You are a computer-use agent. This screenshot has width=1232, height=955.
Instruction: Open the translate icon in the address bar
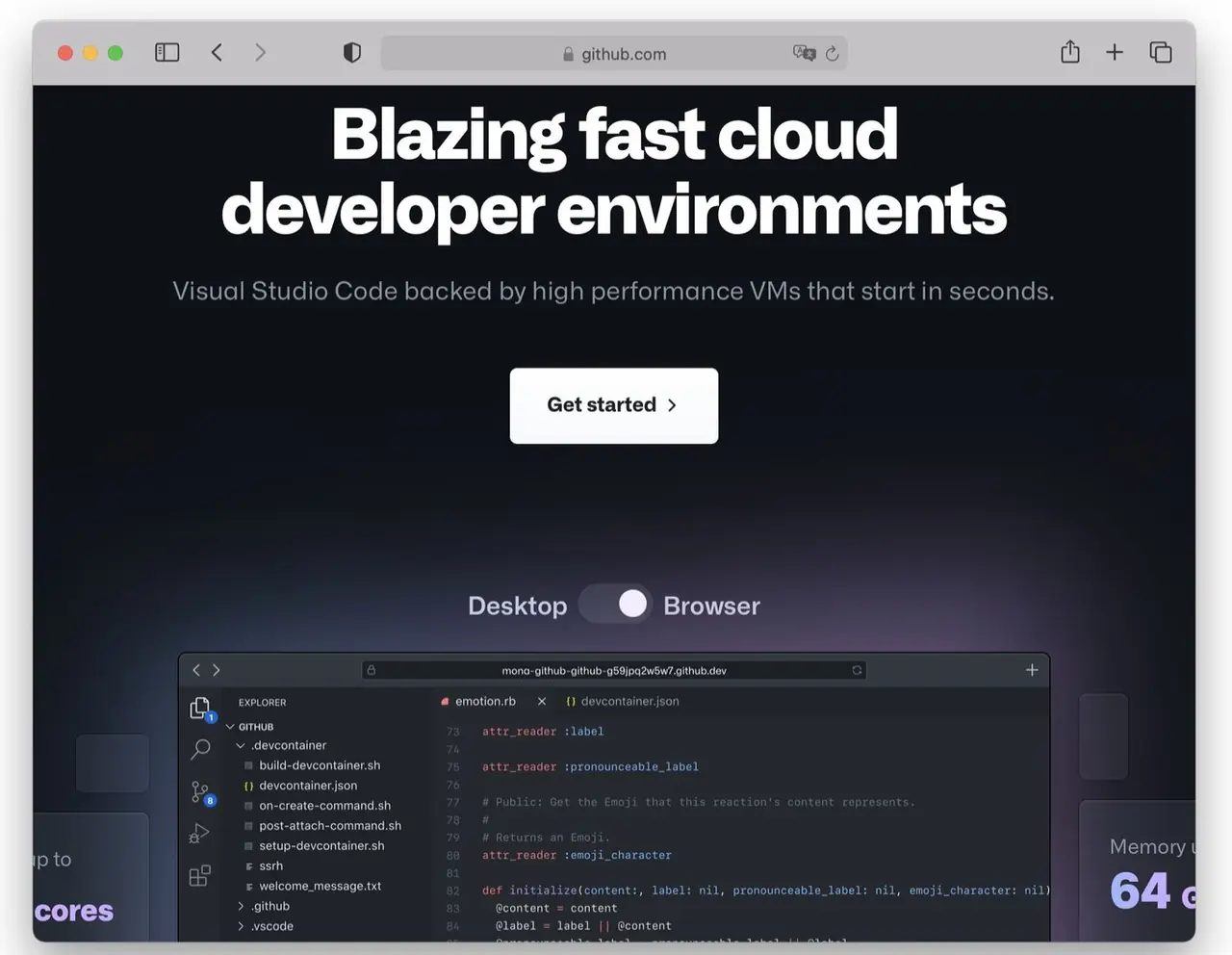pyautogui.click(x=805, y=53)
